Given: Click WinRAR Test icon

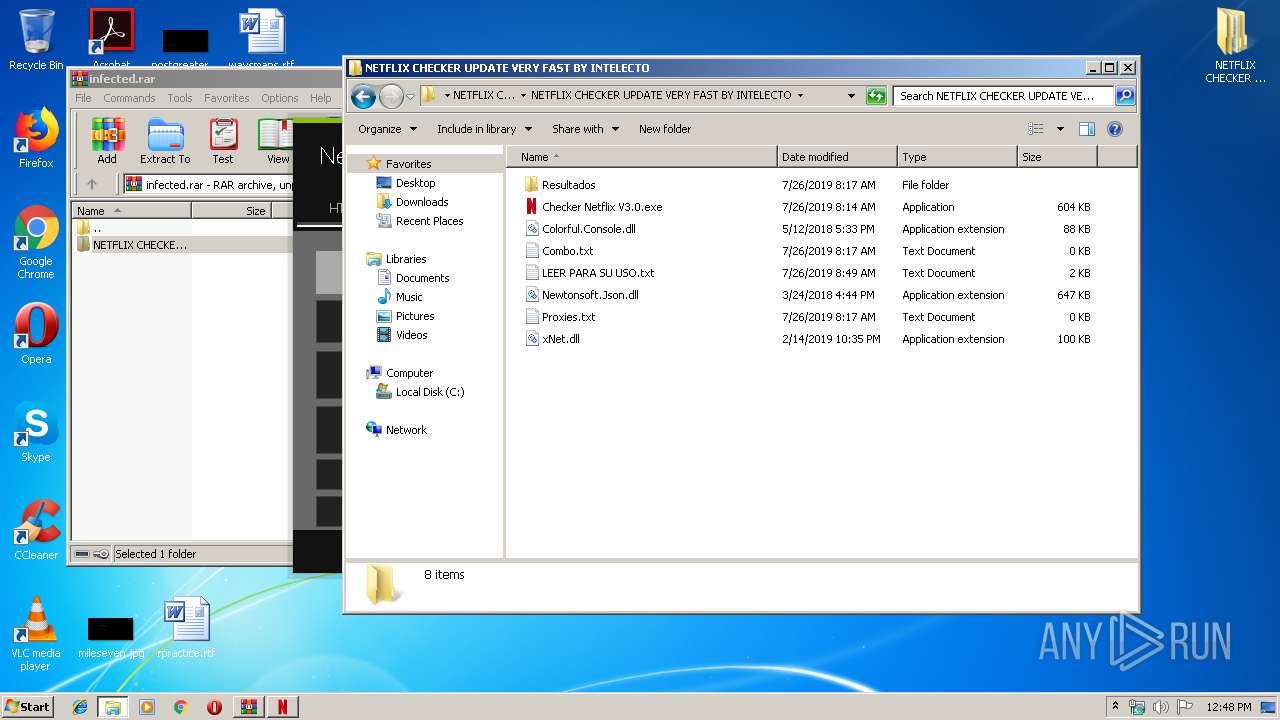Looking at the screenshot, I should (223, 141).
